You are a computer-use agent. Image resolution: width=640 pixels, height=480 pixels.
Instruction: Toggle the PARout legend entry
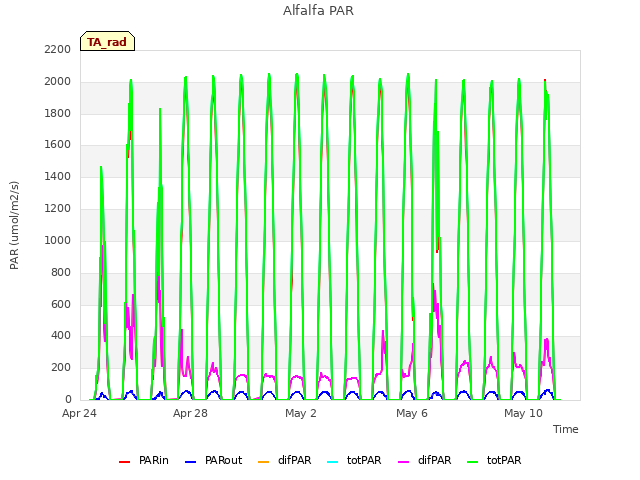click(x=213, y=460)
